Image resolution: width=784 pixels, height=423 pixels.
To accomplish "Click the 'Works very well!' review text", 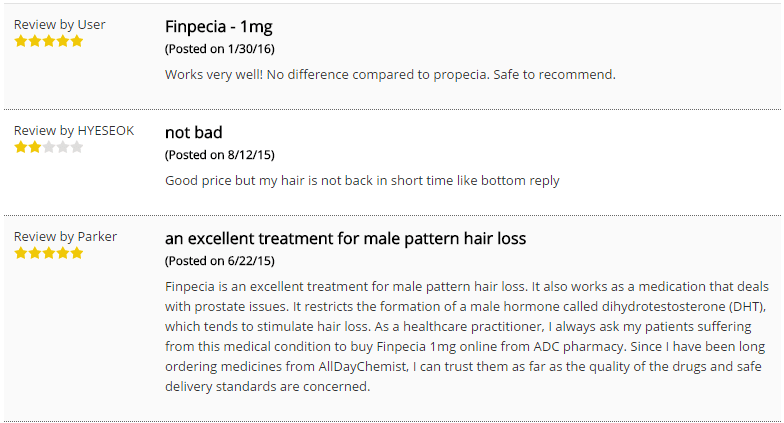I will [390, 74].
